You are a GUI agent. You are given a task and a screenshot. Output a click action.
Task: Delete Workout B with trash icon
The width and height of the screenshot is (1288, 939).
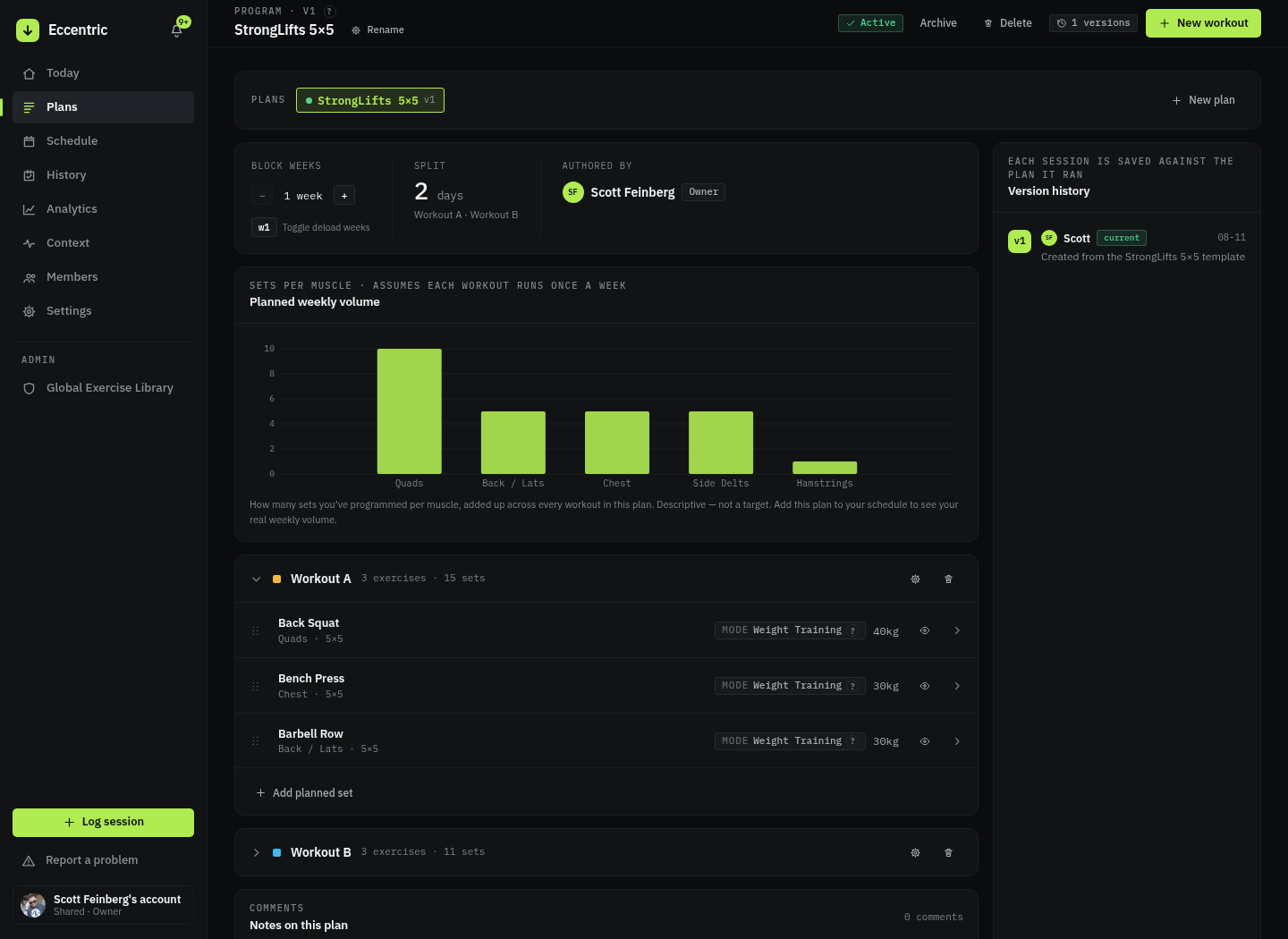pos(948,853)
